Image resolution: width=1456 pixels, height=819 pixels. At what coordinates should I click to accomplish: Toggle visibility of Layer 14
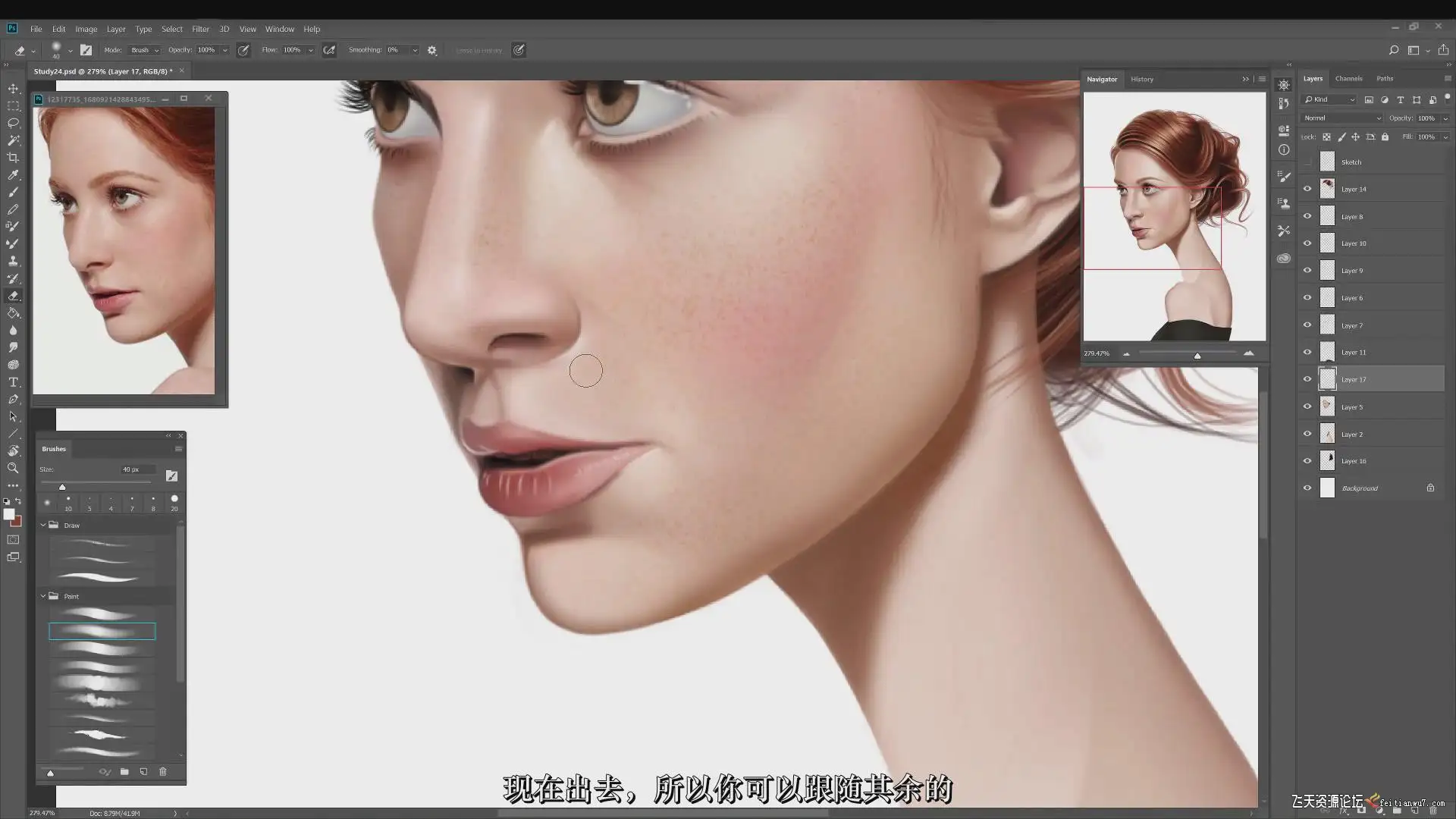point(1307,189)
